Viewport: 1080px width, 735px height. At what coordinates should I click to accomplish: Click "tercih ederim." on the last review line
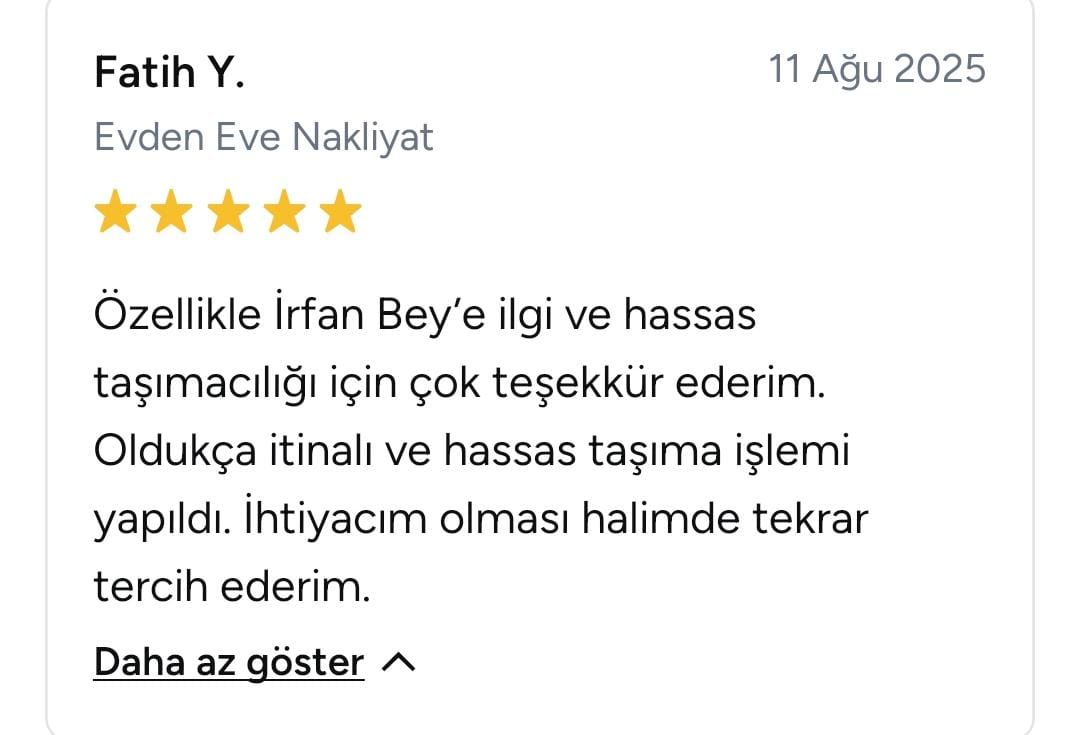pos(232,588)
